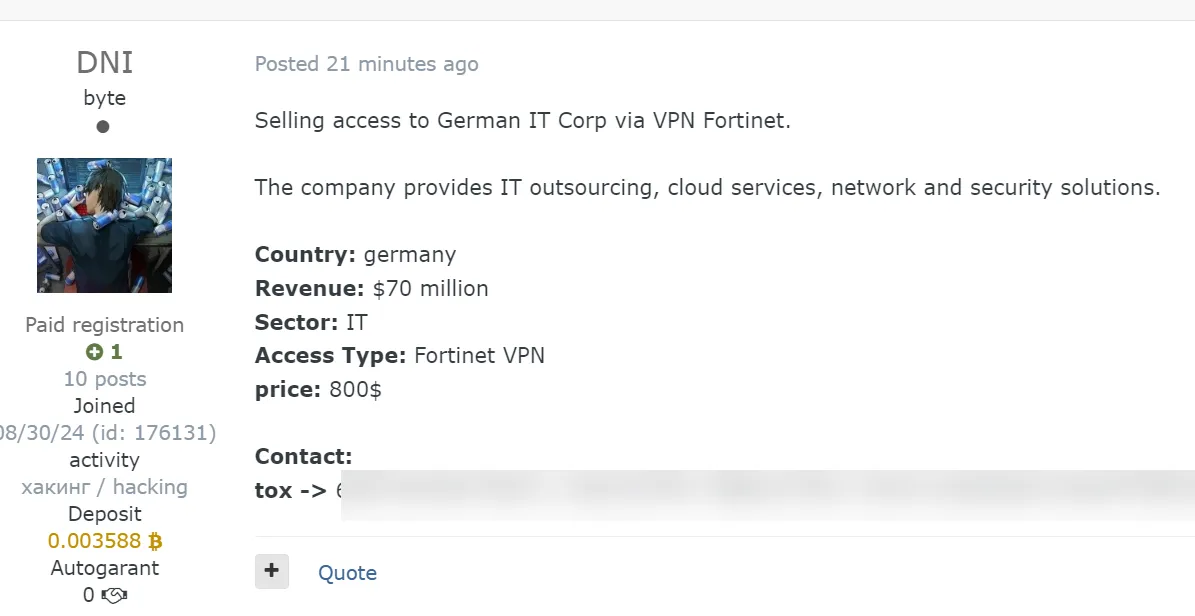Open the хакинг / hacking activity link

pyautogui.click(x=104, y=487)
